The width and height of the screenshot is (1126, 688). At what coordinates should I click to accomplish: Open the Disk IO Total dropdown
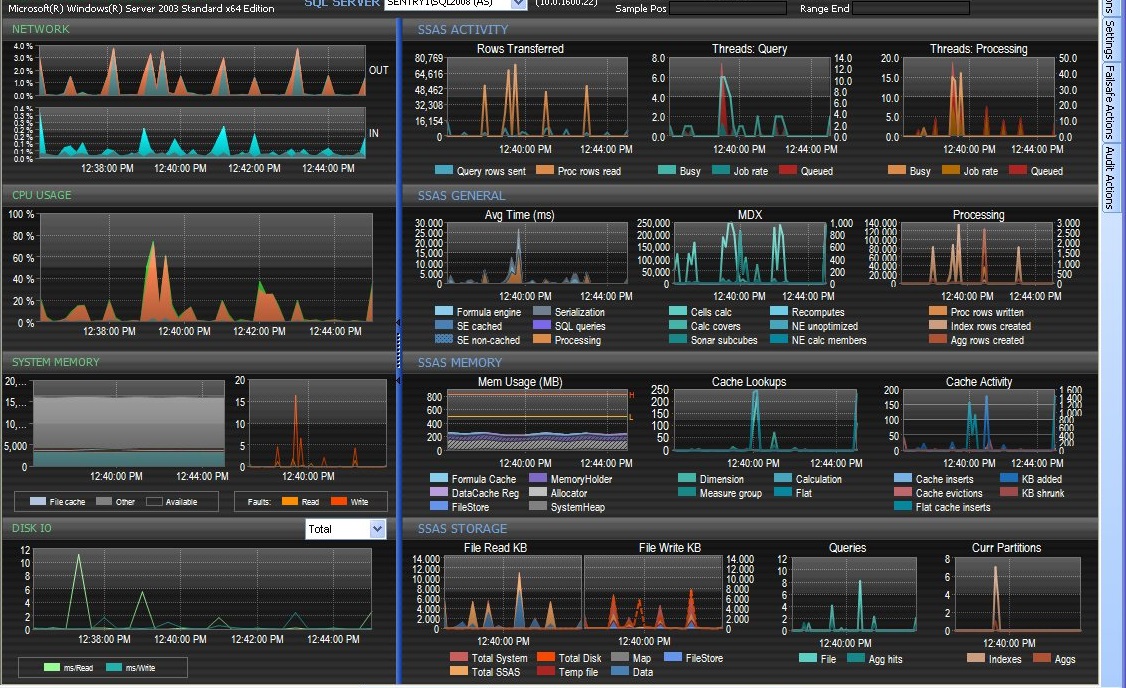click(378, 529)
